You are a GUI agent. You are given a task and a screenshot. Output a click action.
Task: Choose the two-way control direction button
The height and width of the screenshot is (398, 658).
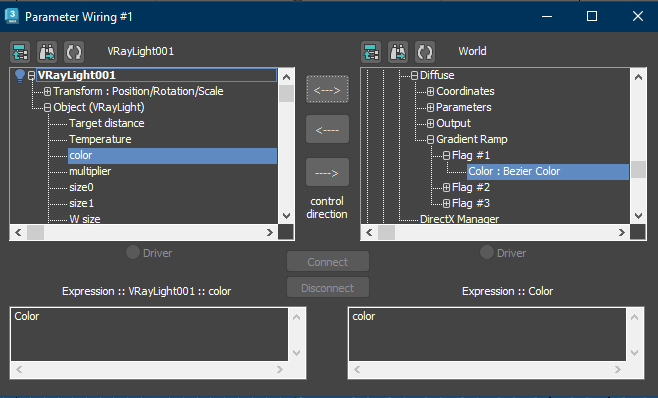(x=327, y=89)
